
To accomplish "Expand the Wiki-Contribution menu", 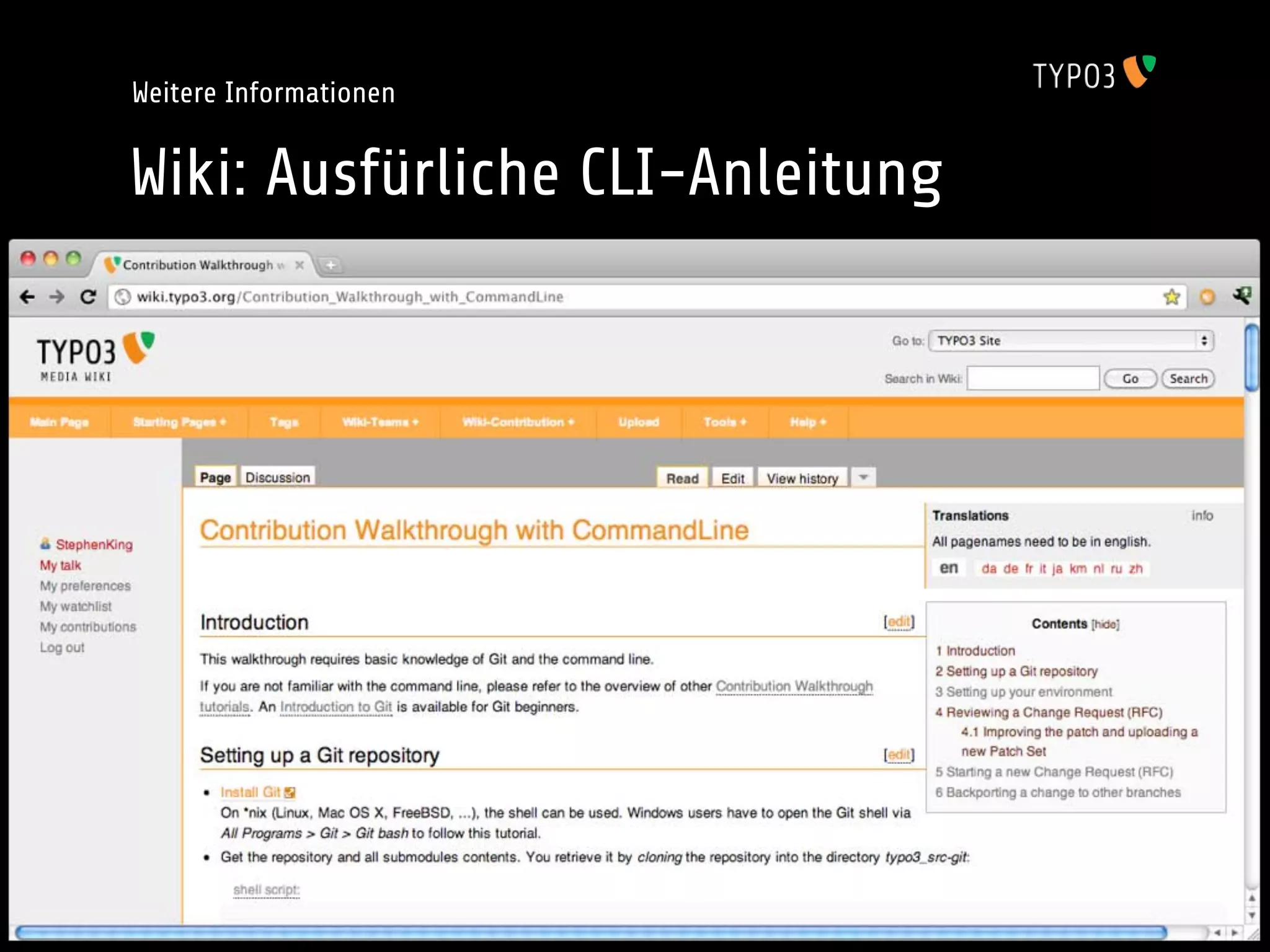I will 518,422.
